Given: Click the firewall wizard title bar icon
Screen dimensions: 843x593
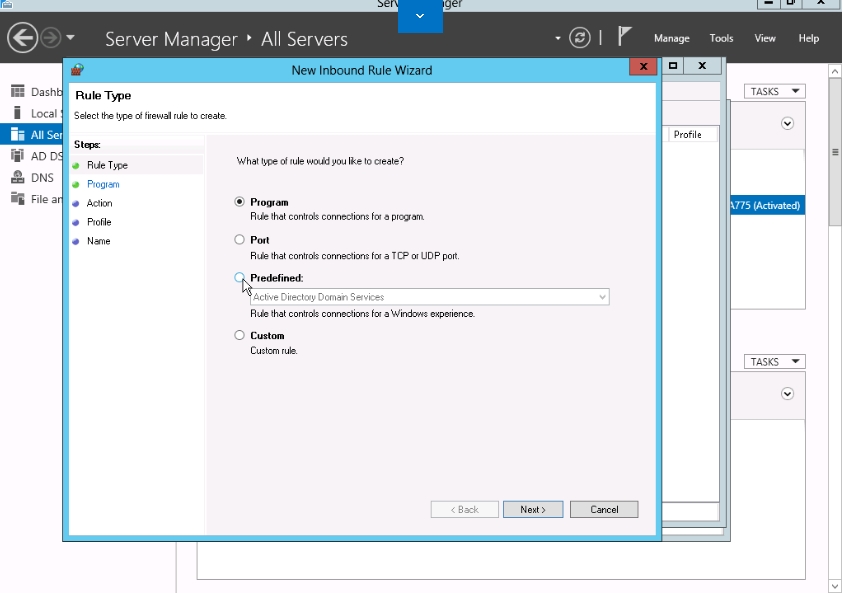Looking at the screenshot, I should [x=77, y=70].
